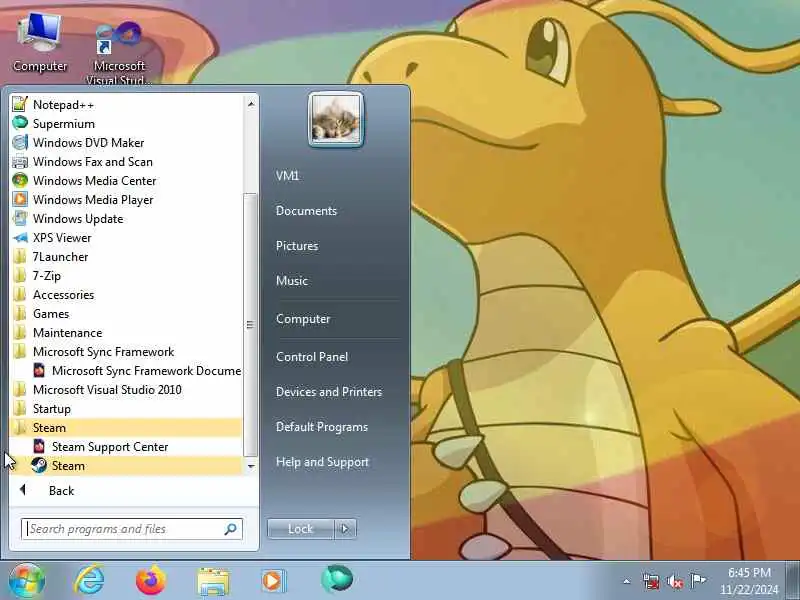Open Windows DVD Maker
800x600 pixels.
click(126, 142)
